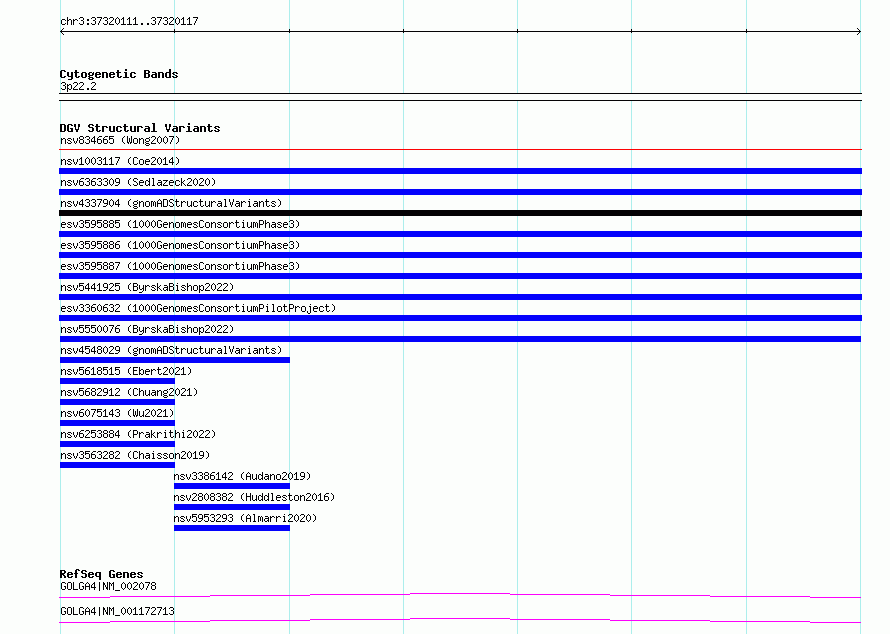
Task: Click the magenta line for GOLGA4|NM_001172713
Action: click(x=460, y=620)
